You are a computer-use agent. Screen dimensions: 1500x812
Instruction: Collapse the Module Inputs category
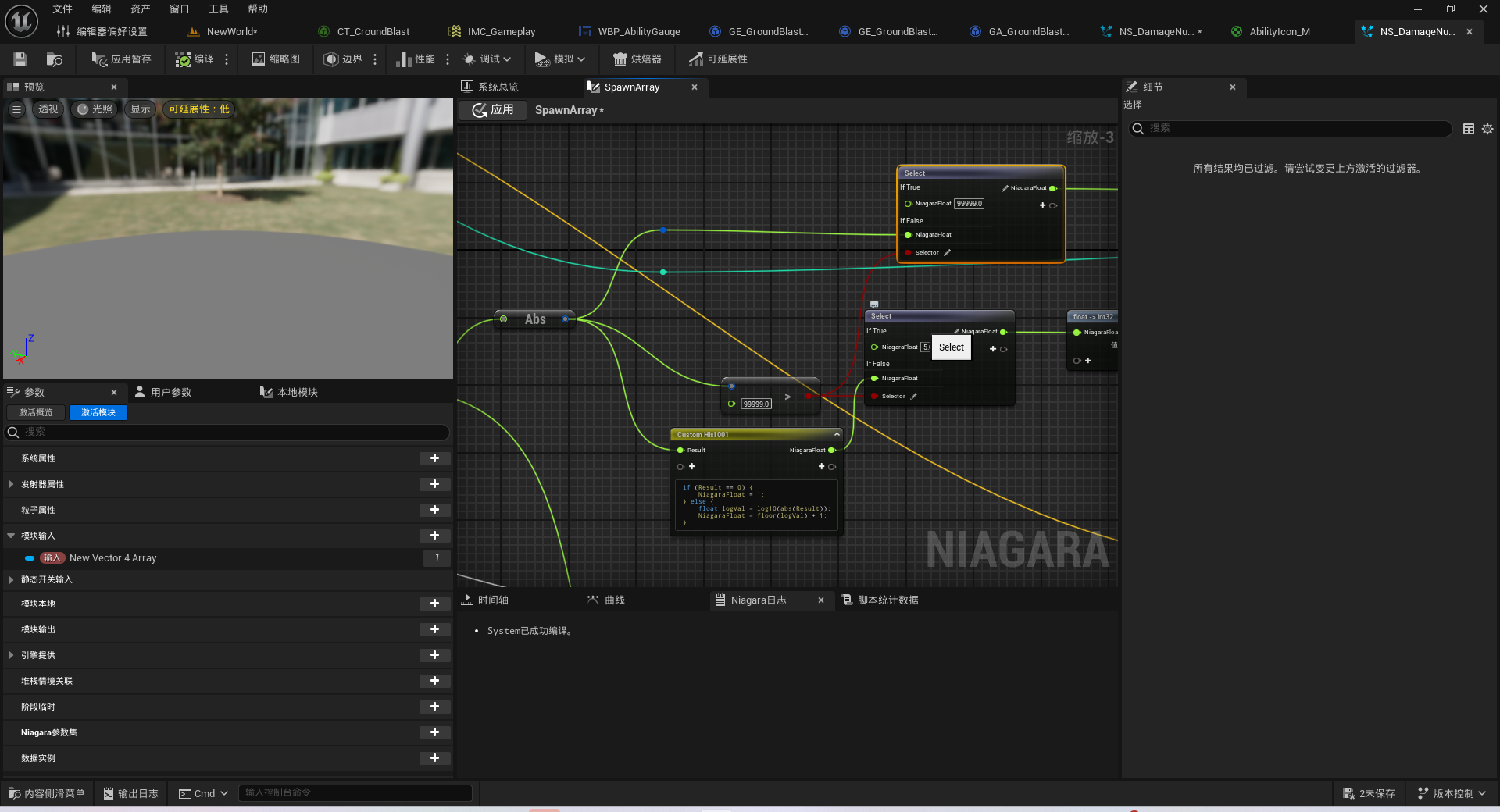(11, 536)
